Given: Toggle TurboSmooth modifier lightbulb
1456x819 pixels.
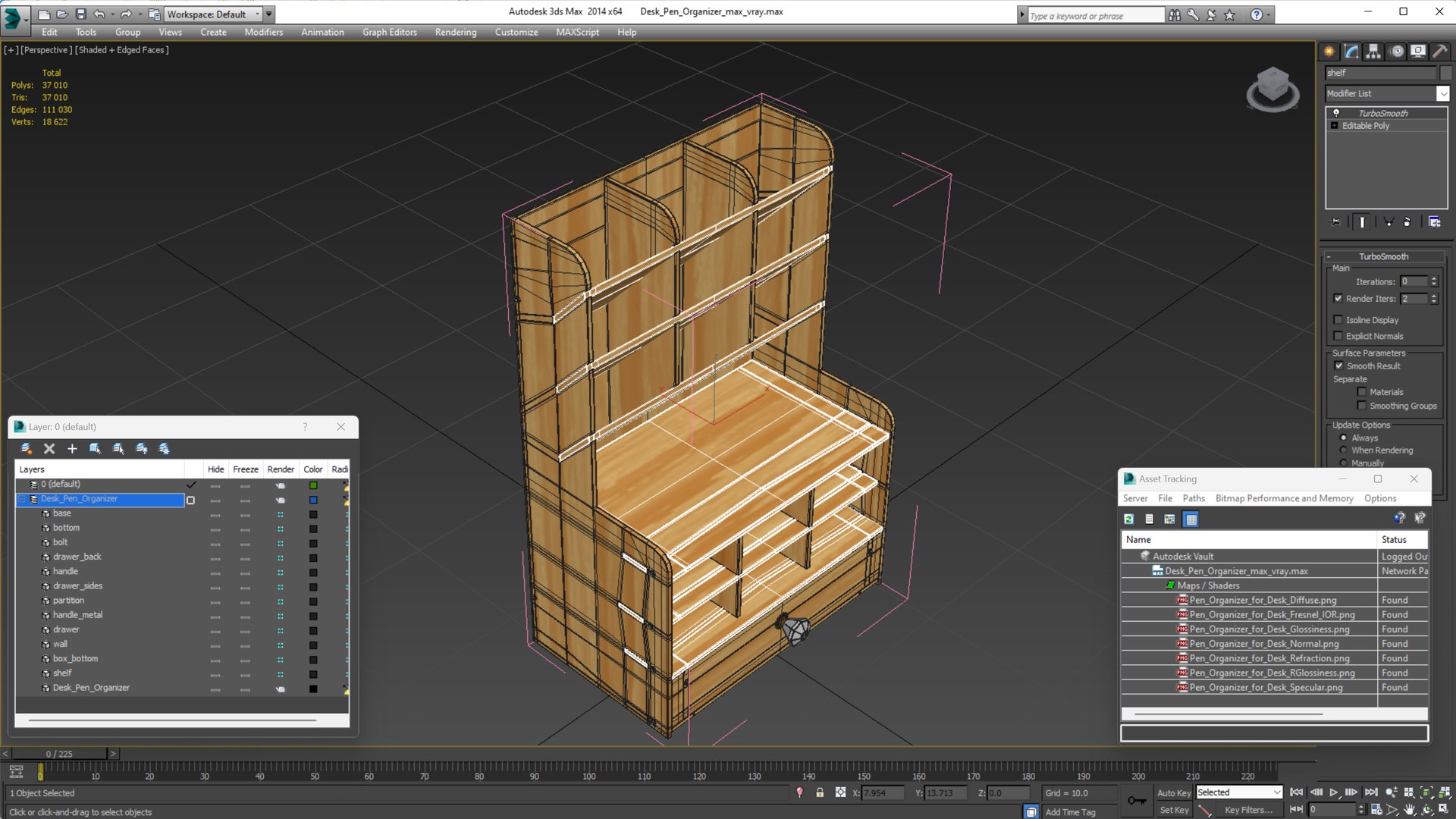Looking at the screenshot, I should (x=1336, y=113).
